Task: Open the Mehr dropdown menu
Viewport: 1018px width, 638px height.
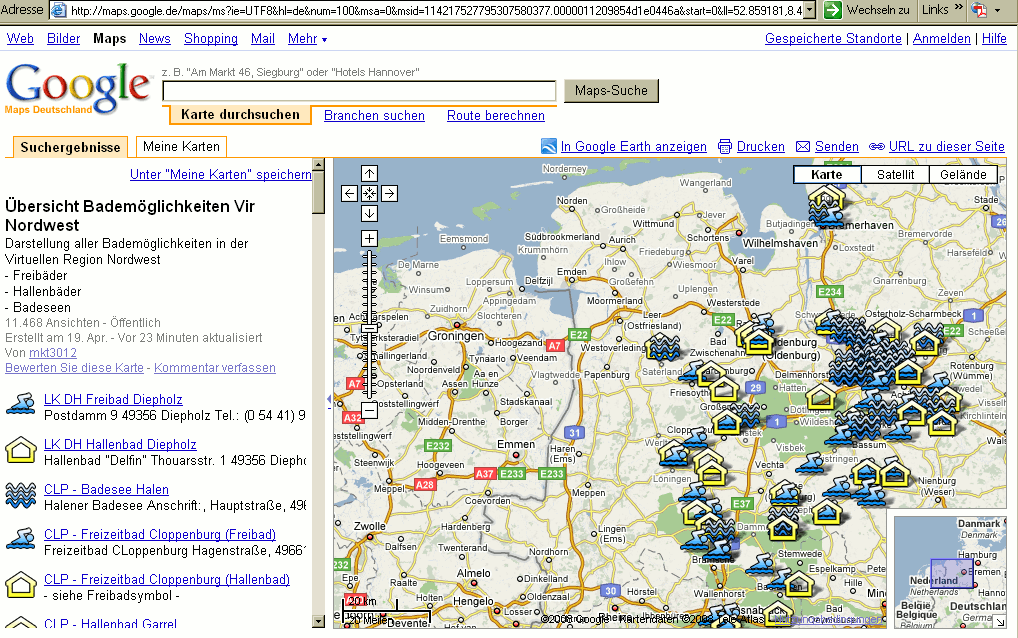Action: [307, 39]
